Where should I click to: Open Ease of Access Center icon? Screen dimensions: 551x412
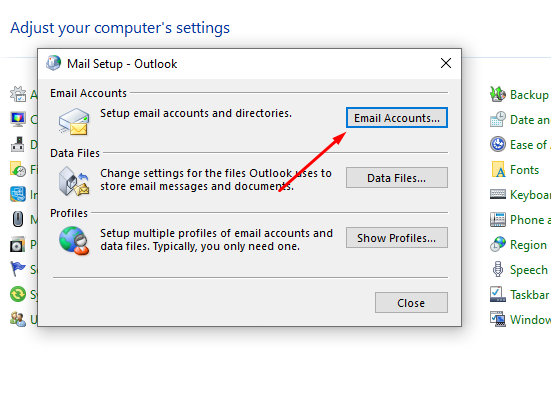pos(498,144)
